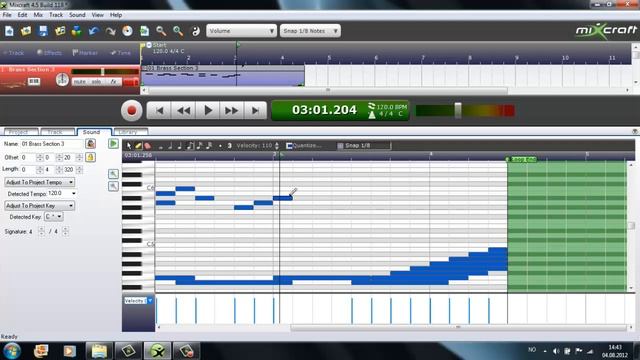The width and height of the screenshot is (640, 360).
Task: Toggle the Snap 1/8 grid button in piano roll
Action: coord(364,145)
